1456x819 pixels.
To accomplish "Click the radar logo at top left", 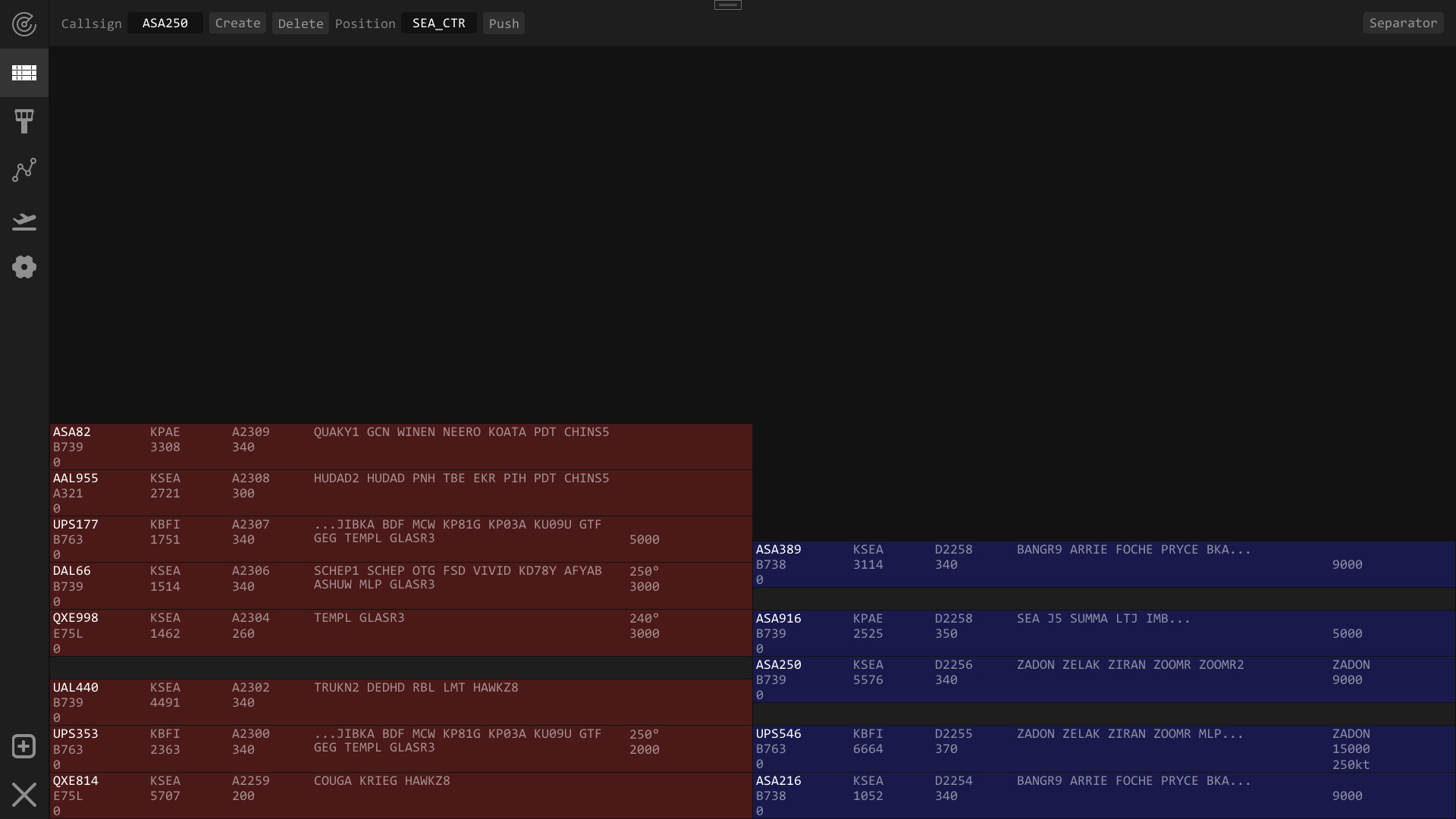I will pyautogui.click(x=24, y=24).
